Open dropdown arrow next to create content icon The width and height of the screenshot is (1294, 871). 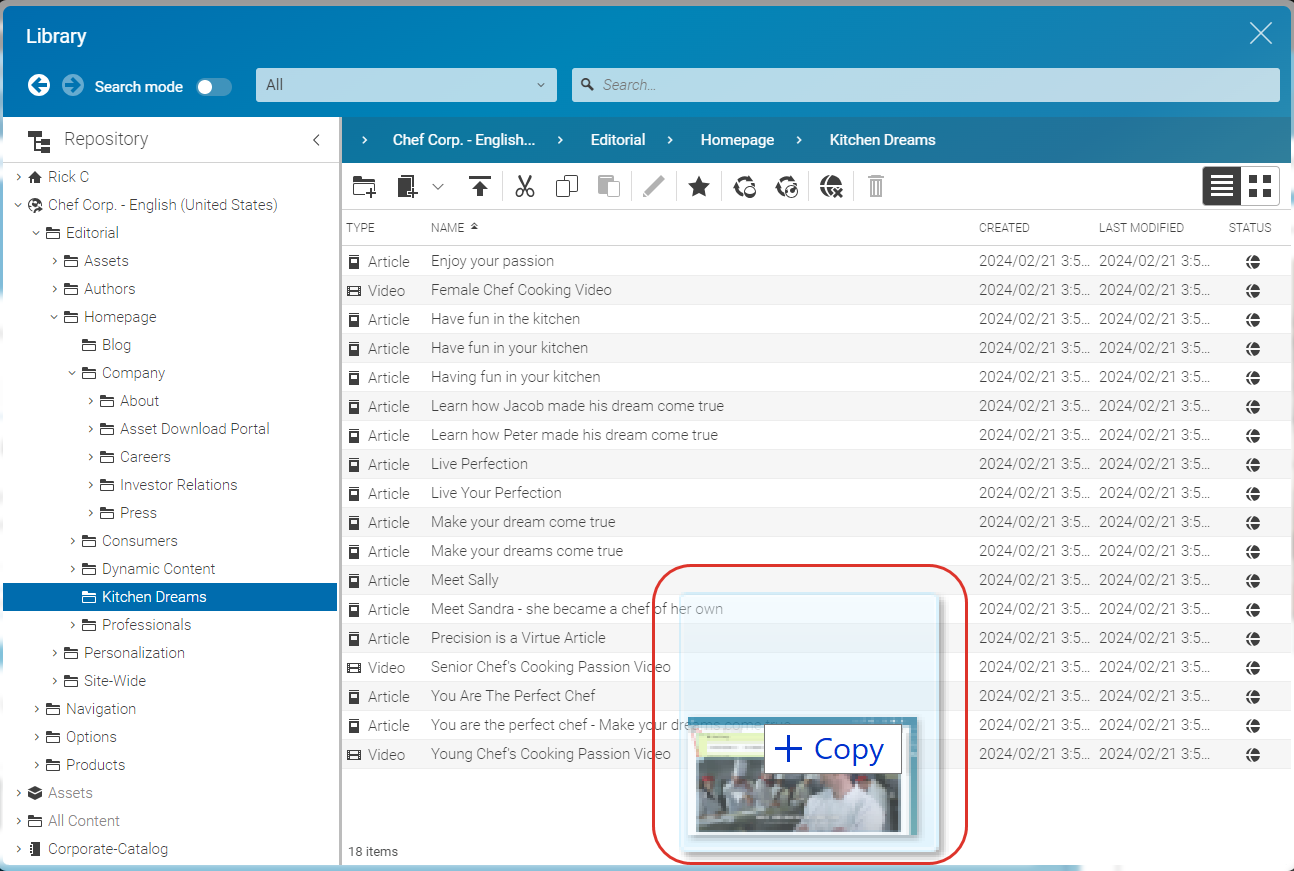click(438, 187)
